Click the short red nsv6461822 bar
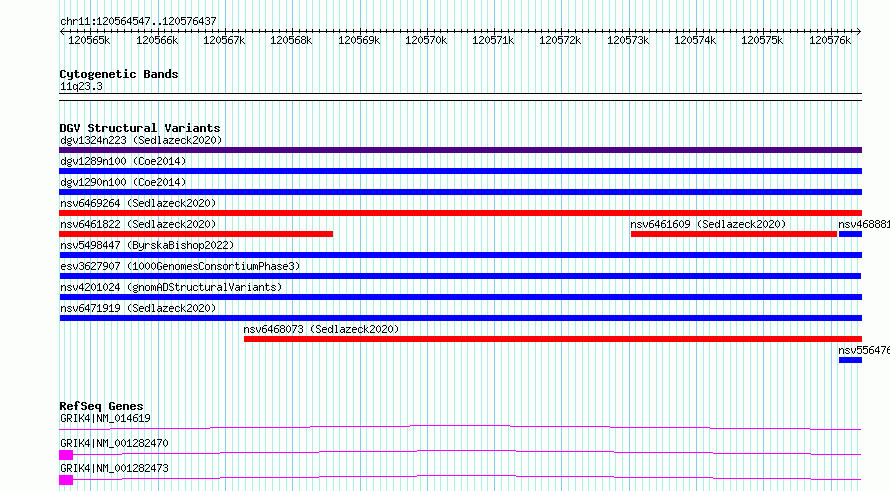 196,234
